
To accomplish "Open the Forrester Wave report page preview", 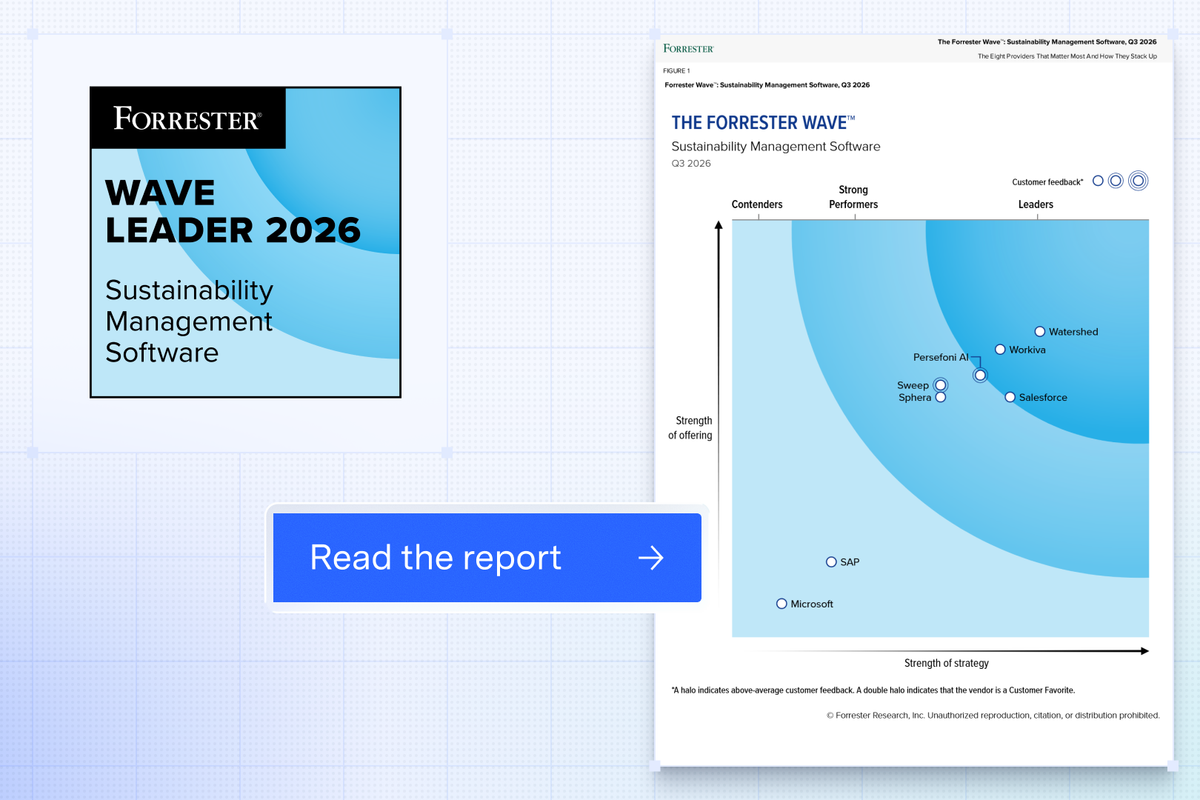I will pos(914,403).
